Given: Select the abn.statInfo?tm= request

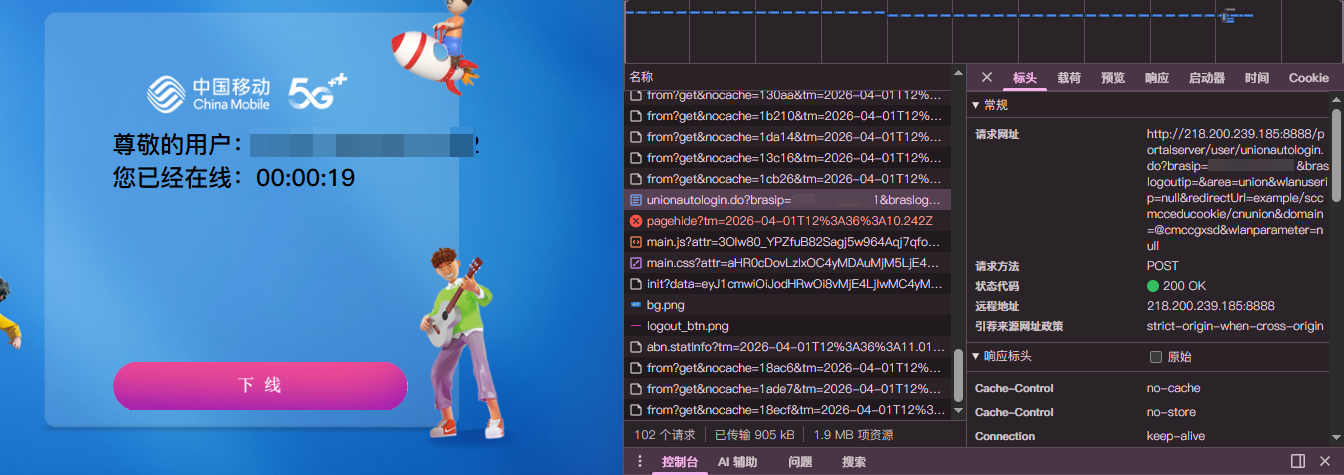Looking at the screenshot, I should pos(790,347).
